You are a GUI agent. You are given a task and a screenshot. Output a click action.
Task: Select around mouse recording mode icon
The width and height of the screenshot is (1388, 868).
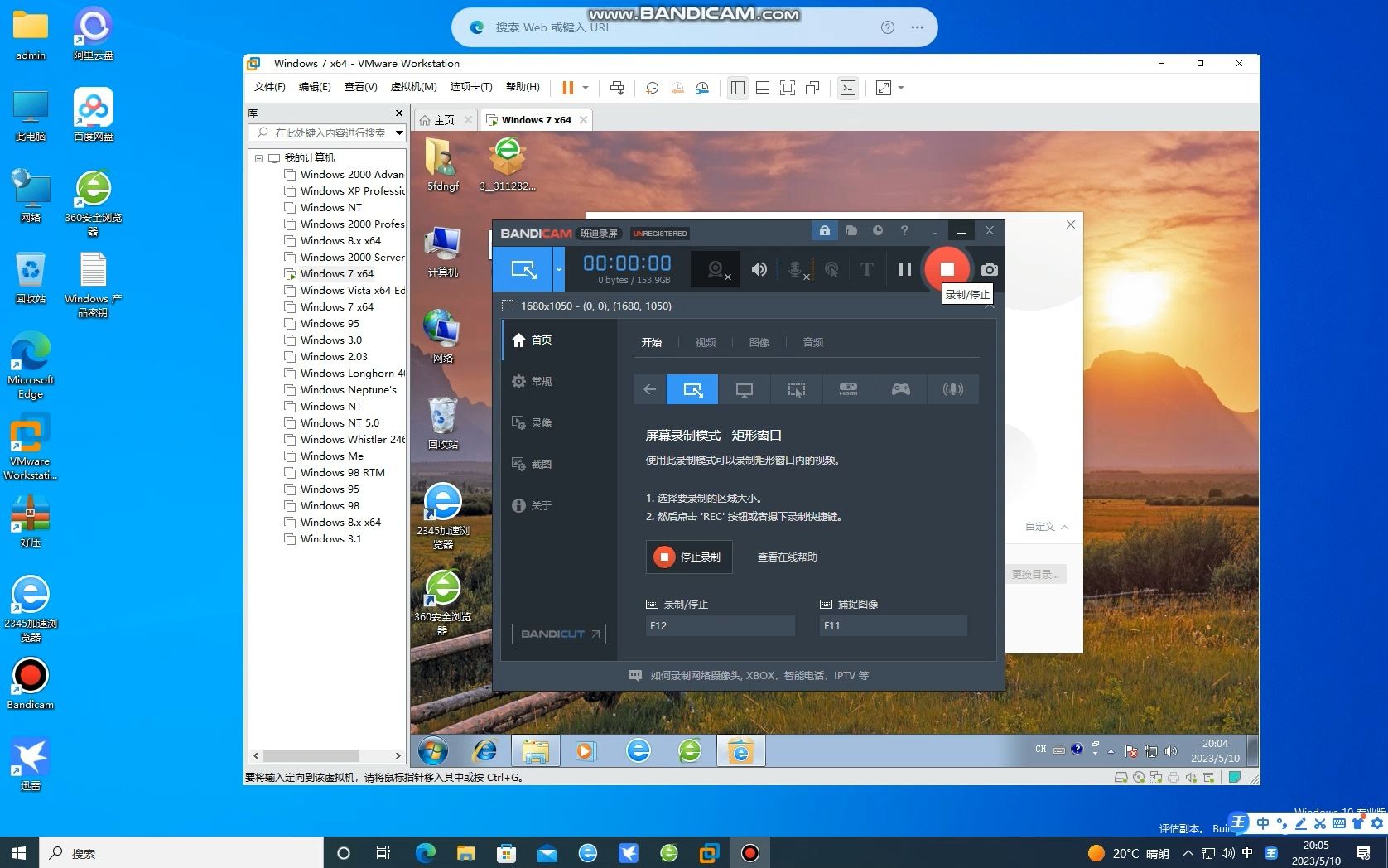click(x=796, y=389)
